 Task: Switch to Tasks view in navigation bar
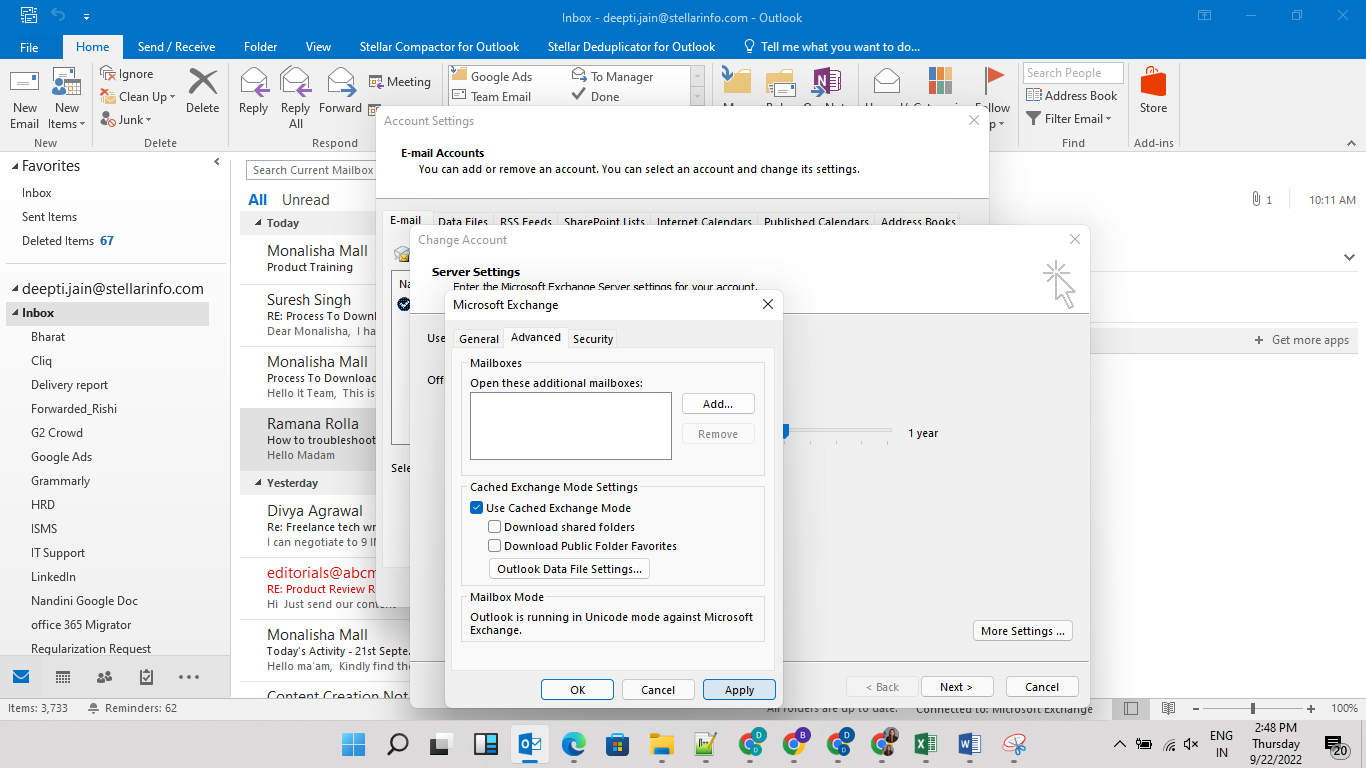pyautogui.click(x=147, y=677)
